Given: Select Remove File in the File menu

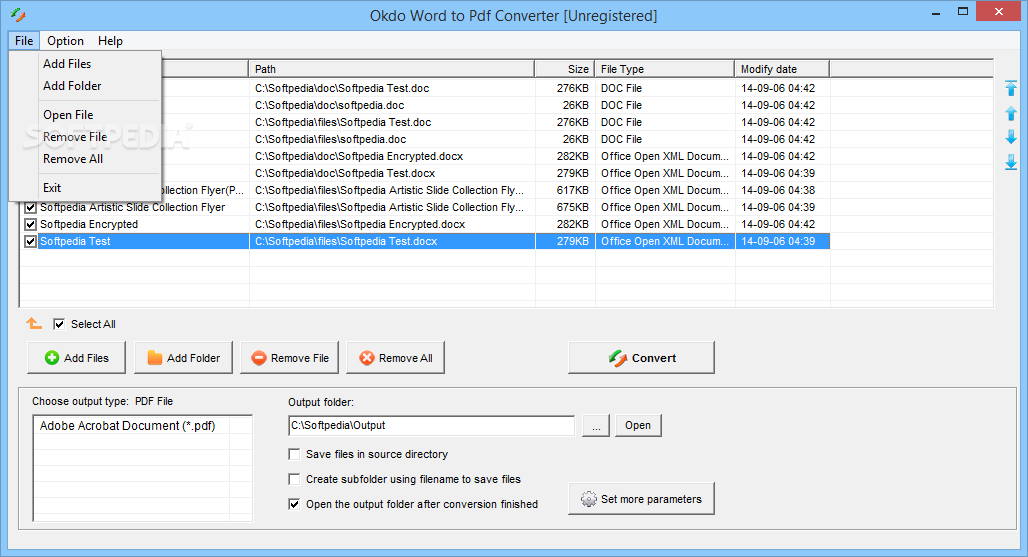Looking at the screenshot, I should [75, 137].
